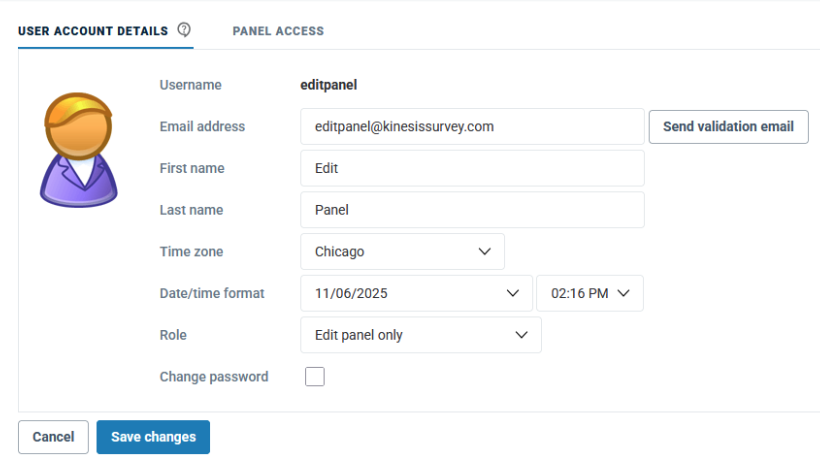Focus the Email address input field
This screenshot has width=820, height=460.
click(x=472, y=126)
